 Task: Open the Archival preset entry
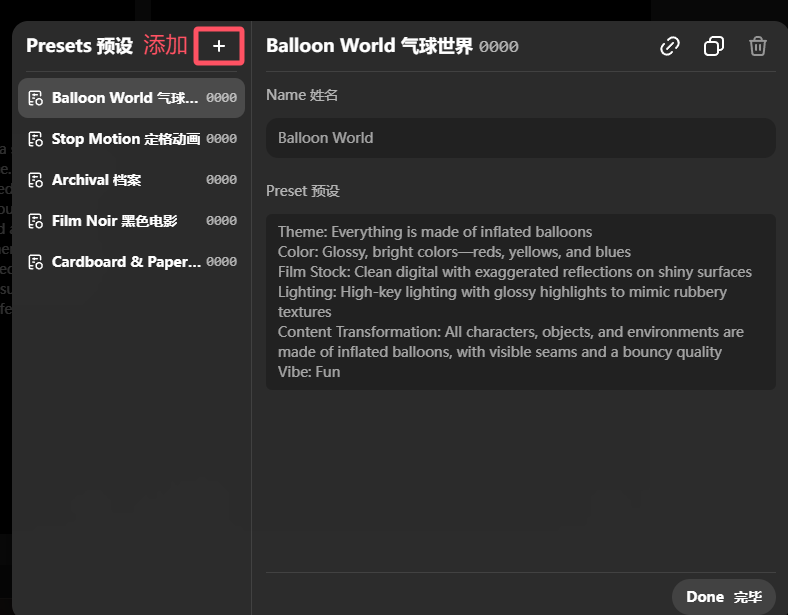coord(131,180)
